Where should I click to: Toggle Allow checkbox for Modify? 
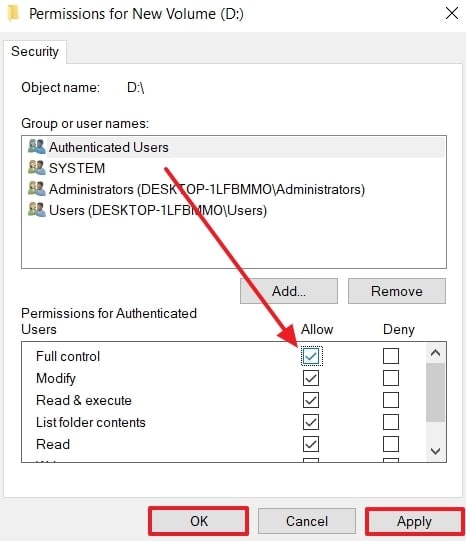tap(311, 378)
